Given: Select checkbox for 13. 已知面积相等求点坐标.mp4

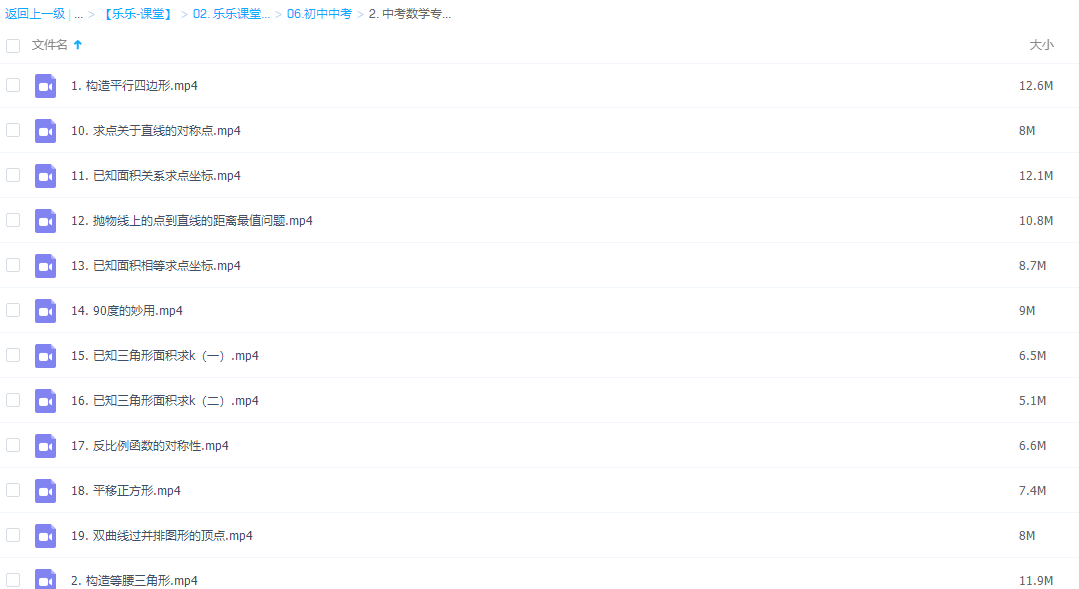Looking at the screenshot, I should click(x=13, y=265).
